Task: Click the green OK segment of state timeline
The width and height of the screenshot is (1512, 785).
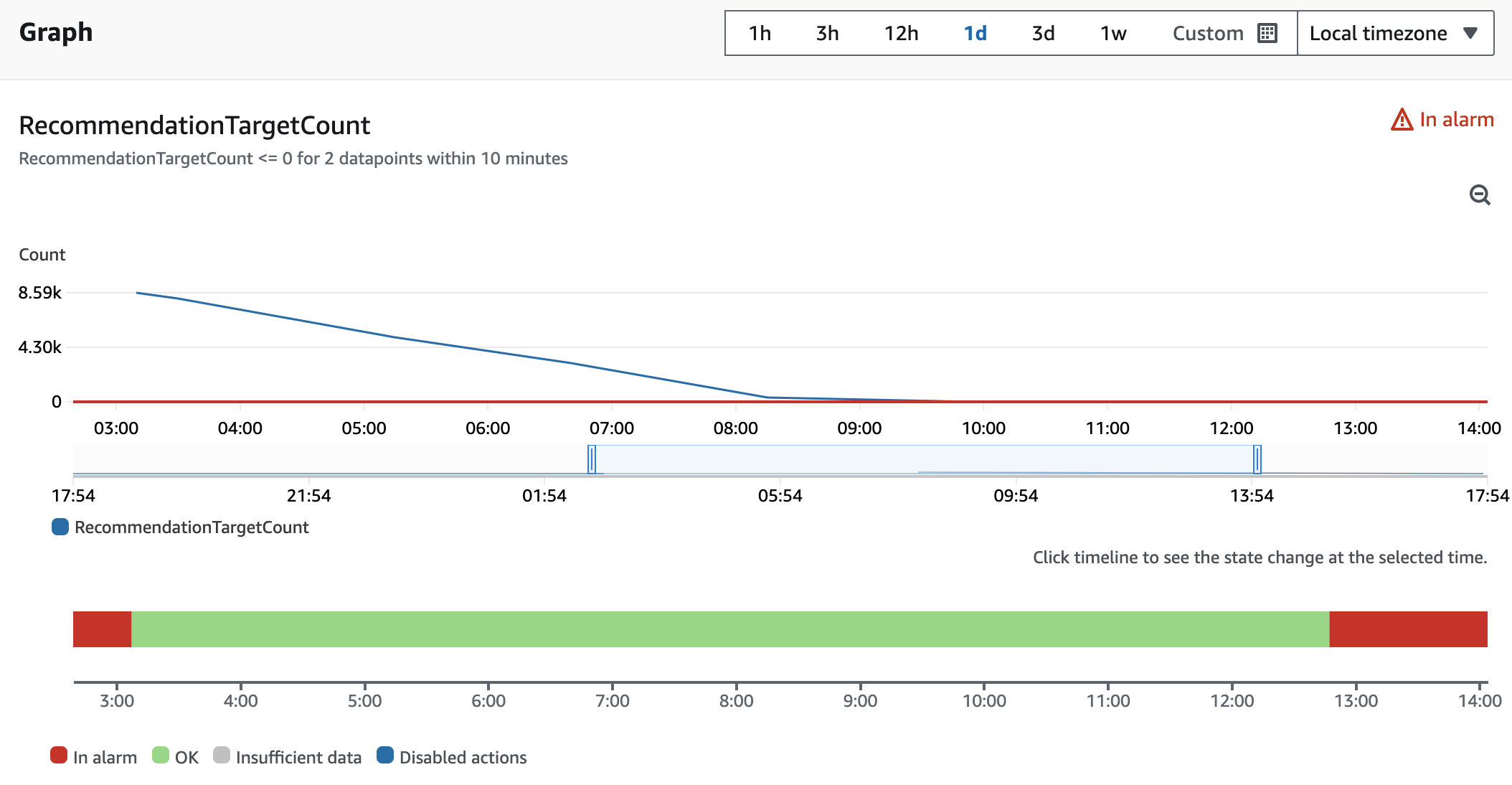Action: point(730,629)
